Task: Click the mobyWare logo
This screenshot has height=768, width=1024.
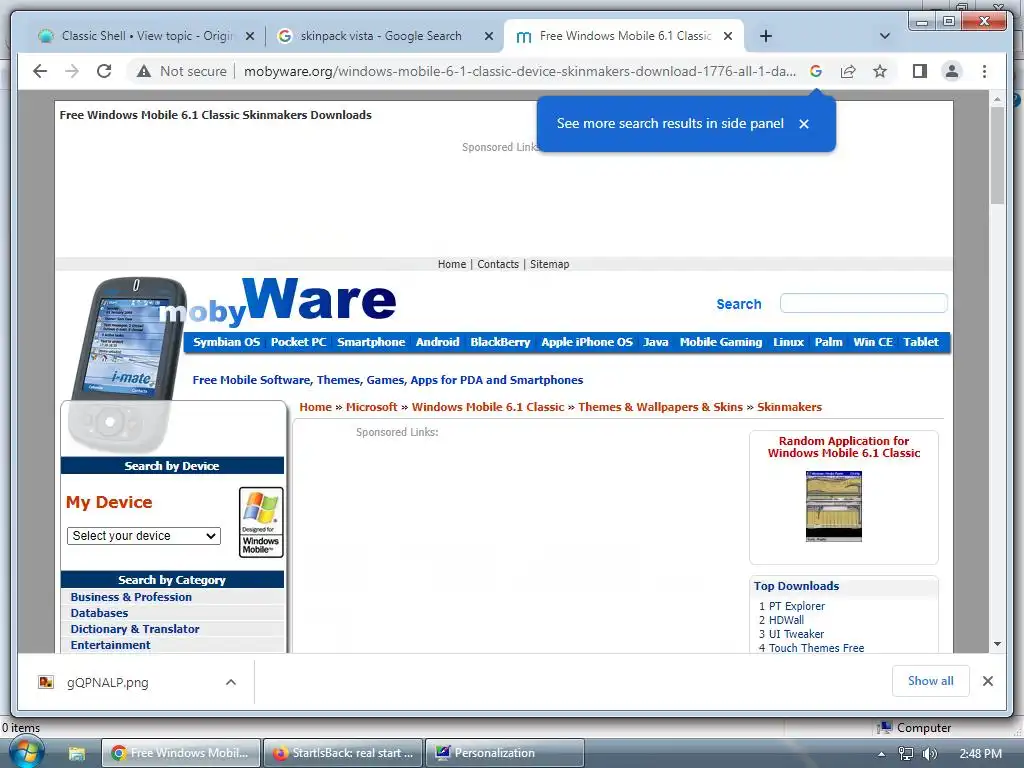Action: [278, 302]
